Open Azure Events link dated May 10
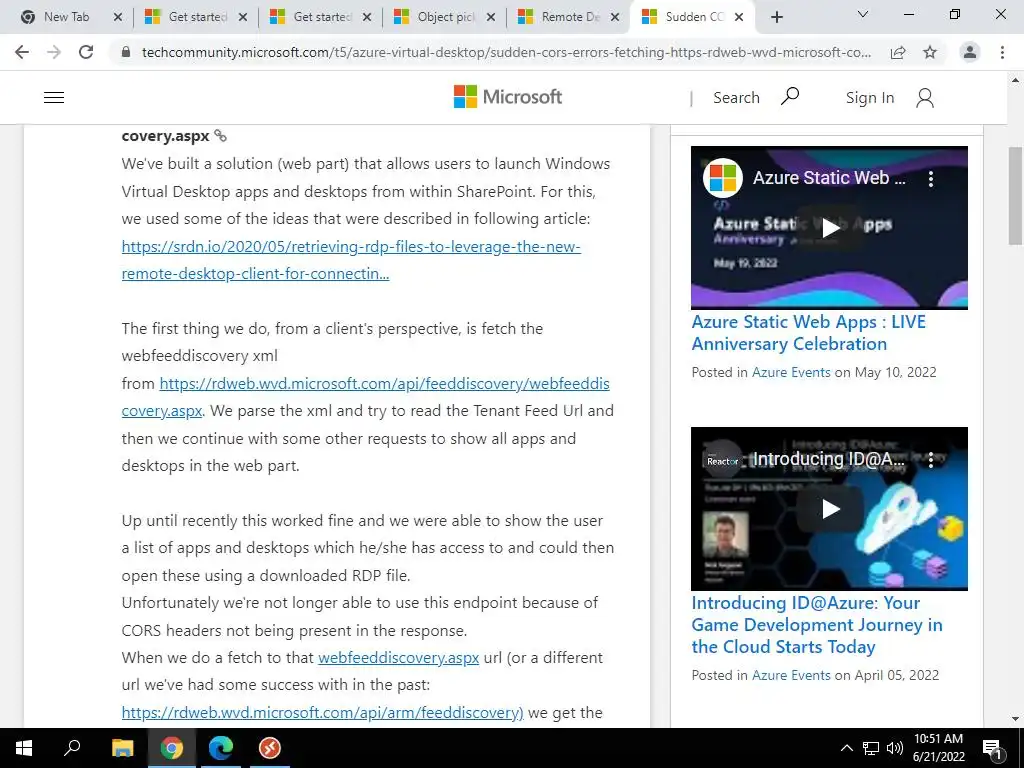The image size is (1024, 768). [x=791, y=372]
